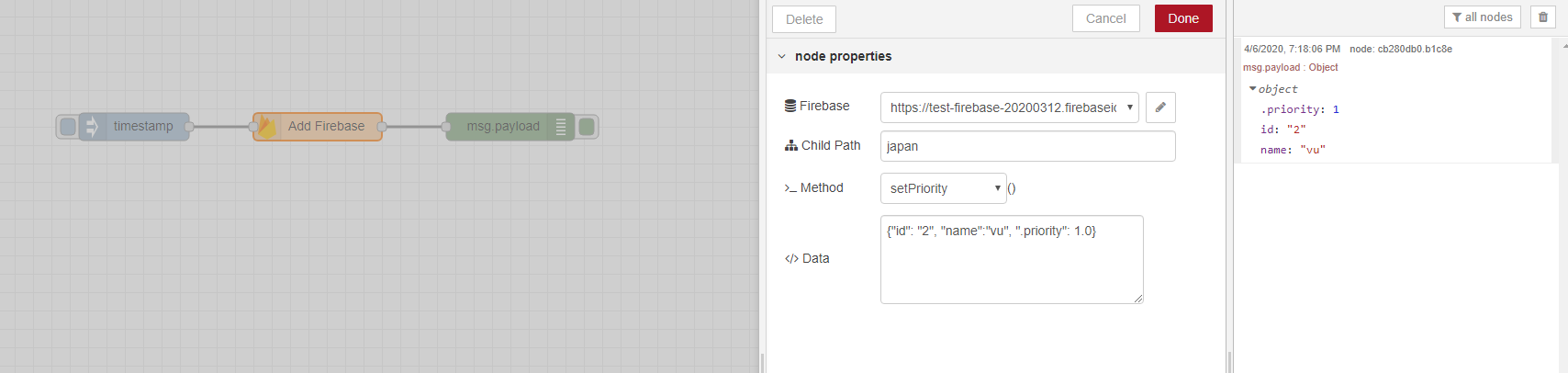Click inside the Data text area
Image resolution: width=1568 pixels, height=373 pixels.
pos(1011,266)
